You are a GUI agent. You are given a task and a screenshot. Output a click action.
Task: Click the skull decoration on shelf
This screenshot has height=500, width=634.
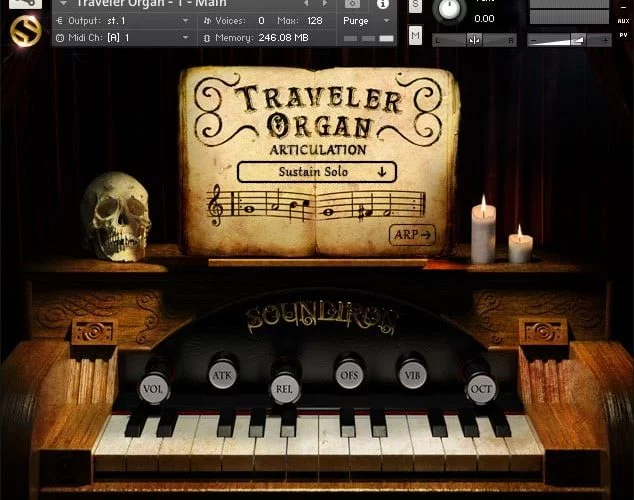point(115,216)
